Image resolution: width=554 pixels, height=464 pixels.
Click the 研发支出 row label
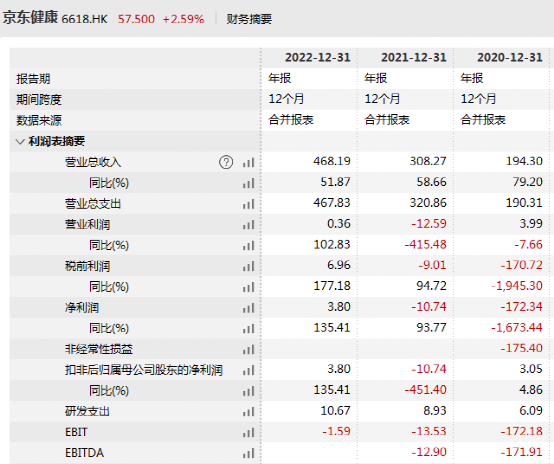(x=87, y=411)
